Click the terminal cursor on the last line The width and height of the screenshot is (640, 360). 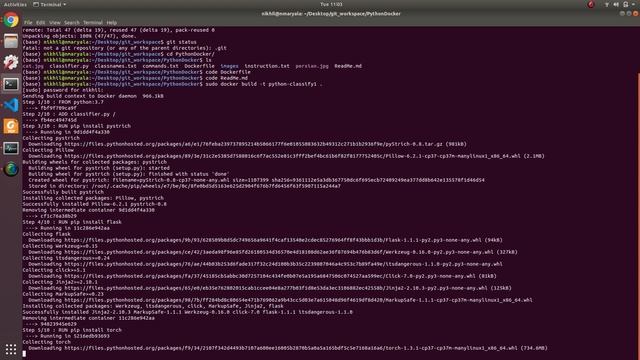pyautogui.click(x=24, y=354)
